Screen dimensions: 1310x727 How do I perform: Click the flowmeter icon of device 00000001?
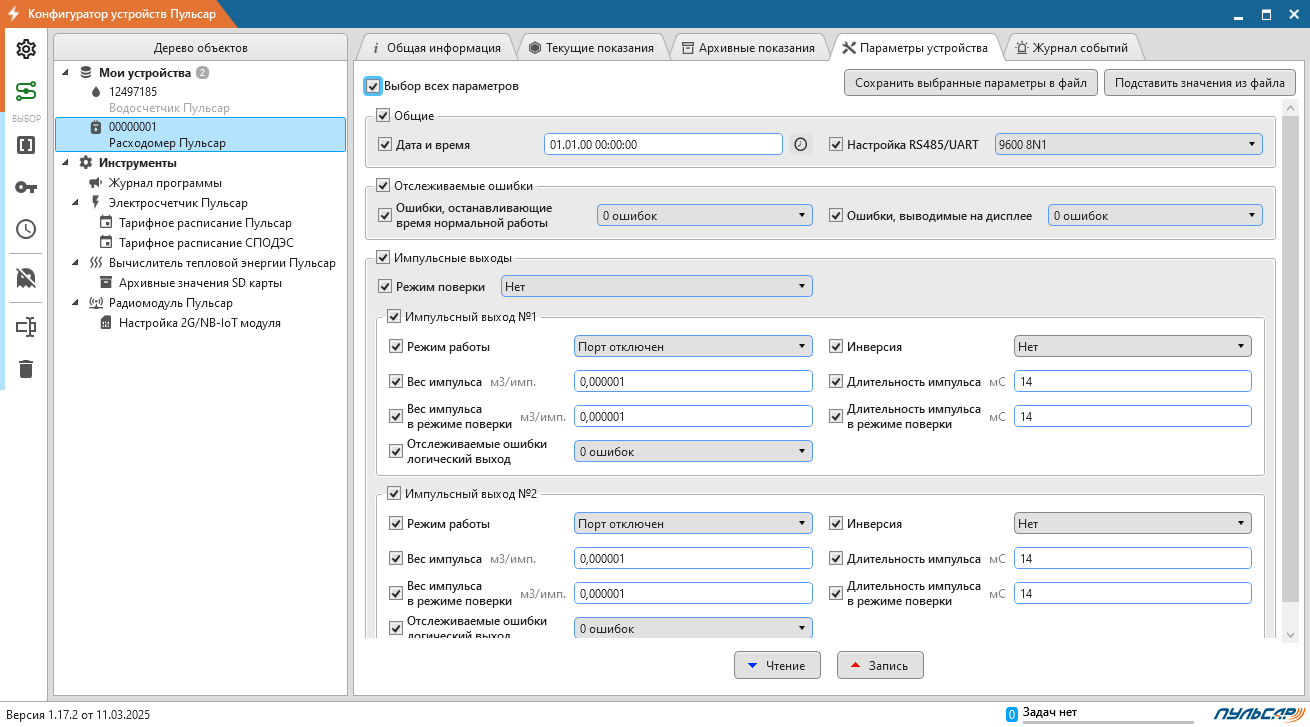point(96,127)
